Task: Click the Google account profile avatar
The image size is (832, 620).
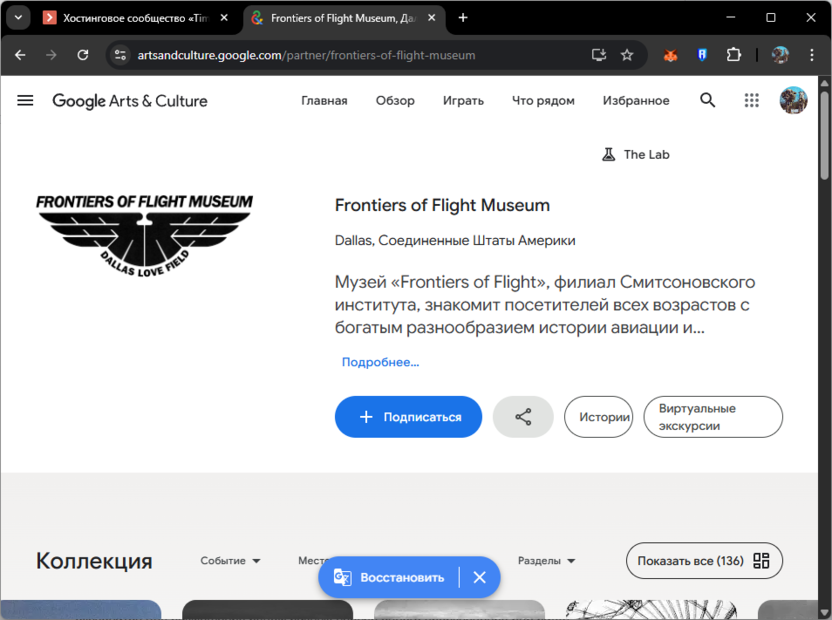Action: tap(793, 100)
